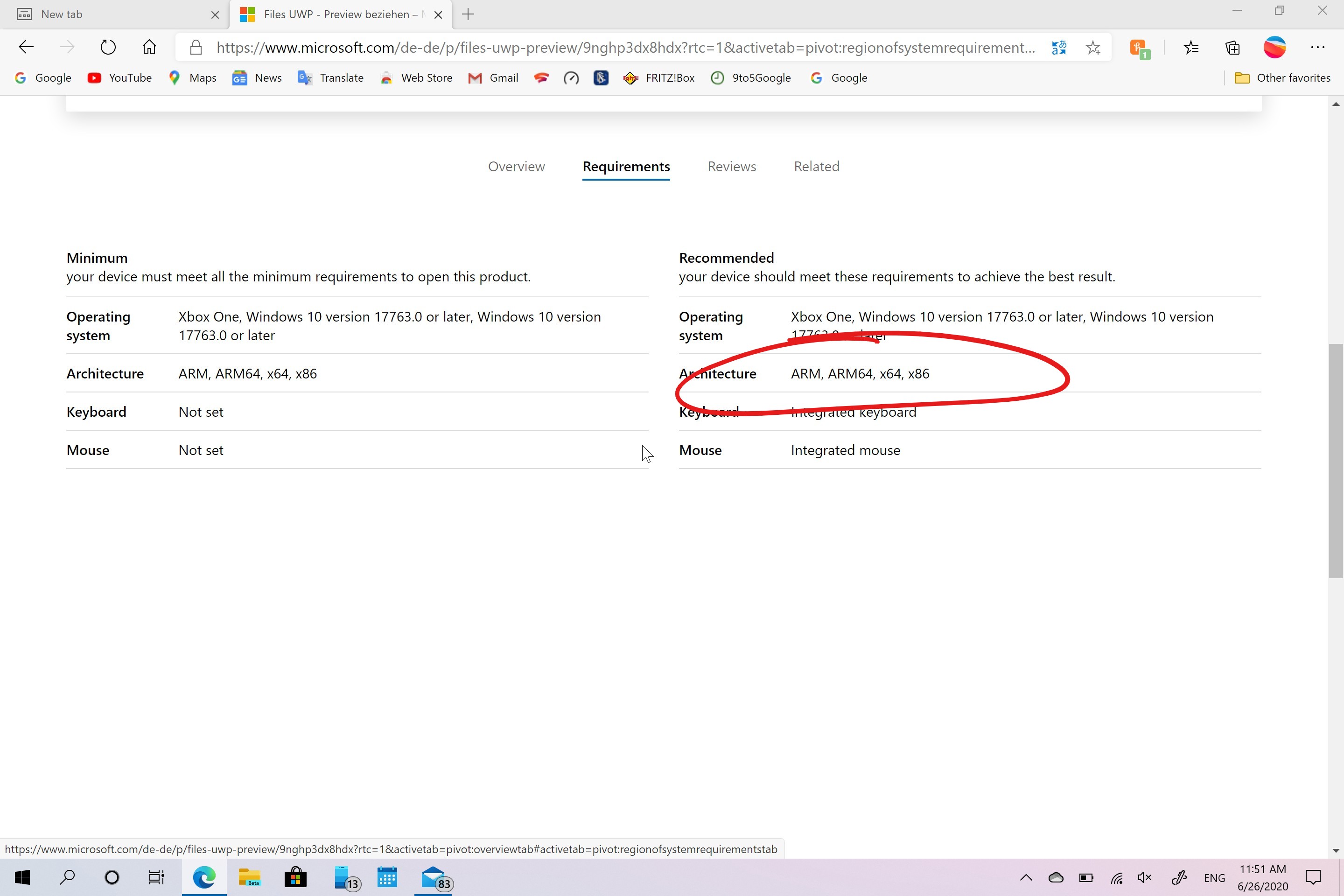
Task: Toggle the muted volume tray icon
Action: pos(1145,878)
